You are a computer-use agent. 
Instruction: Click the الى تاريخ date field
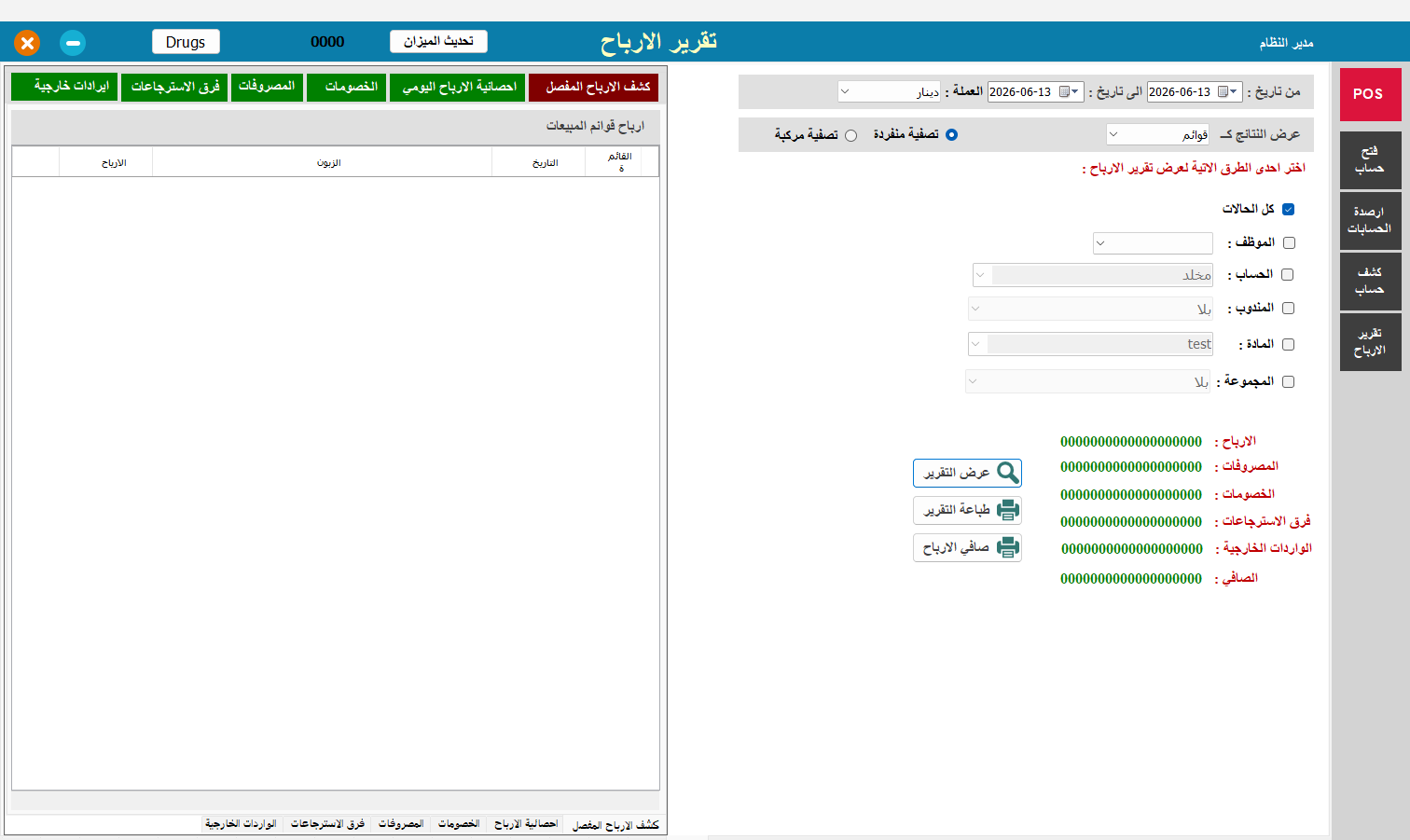coord(1035,91)
